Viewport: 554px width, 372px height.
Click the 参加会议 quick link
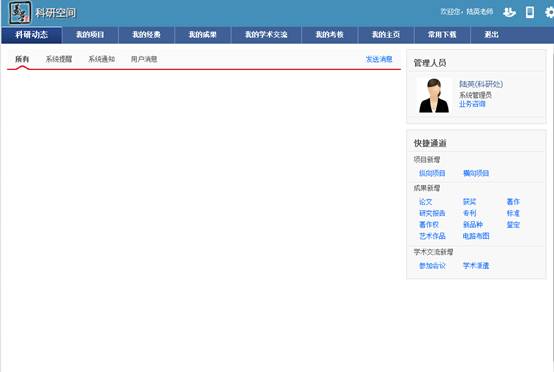click(x=432, y=266)
